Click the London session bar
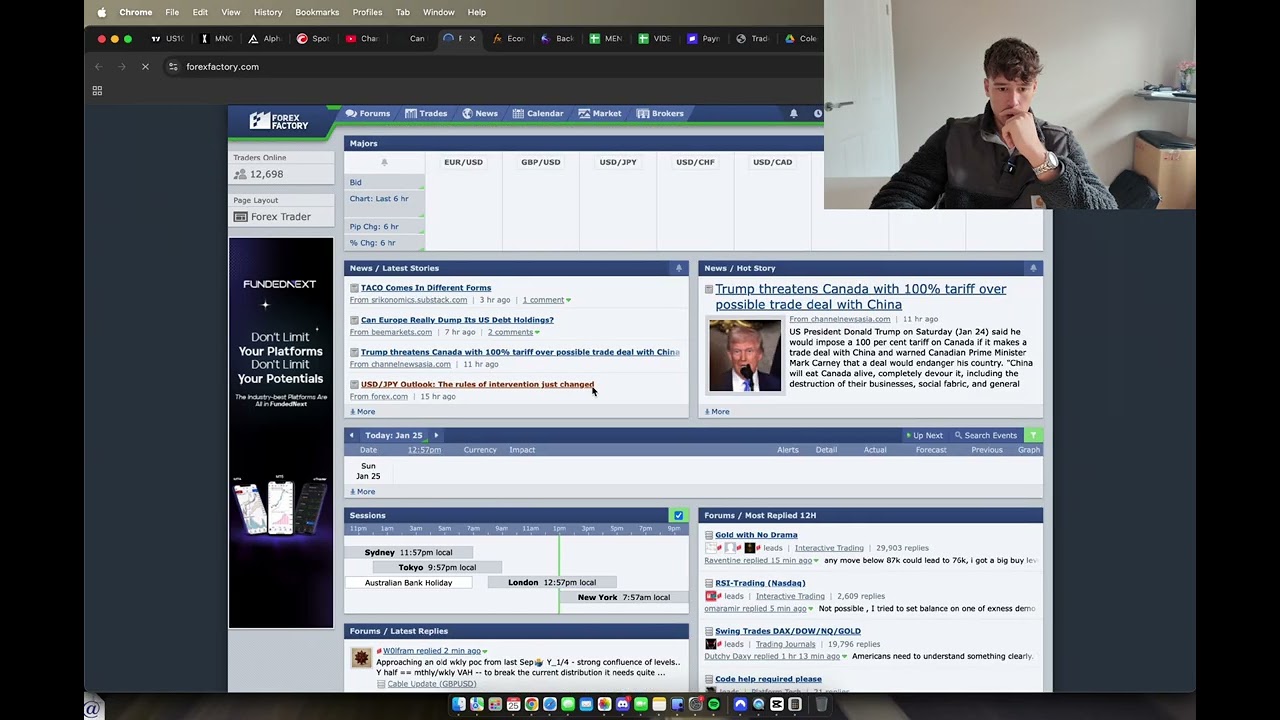 552,582
